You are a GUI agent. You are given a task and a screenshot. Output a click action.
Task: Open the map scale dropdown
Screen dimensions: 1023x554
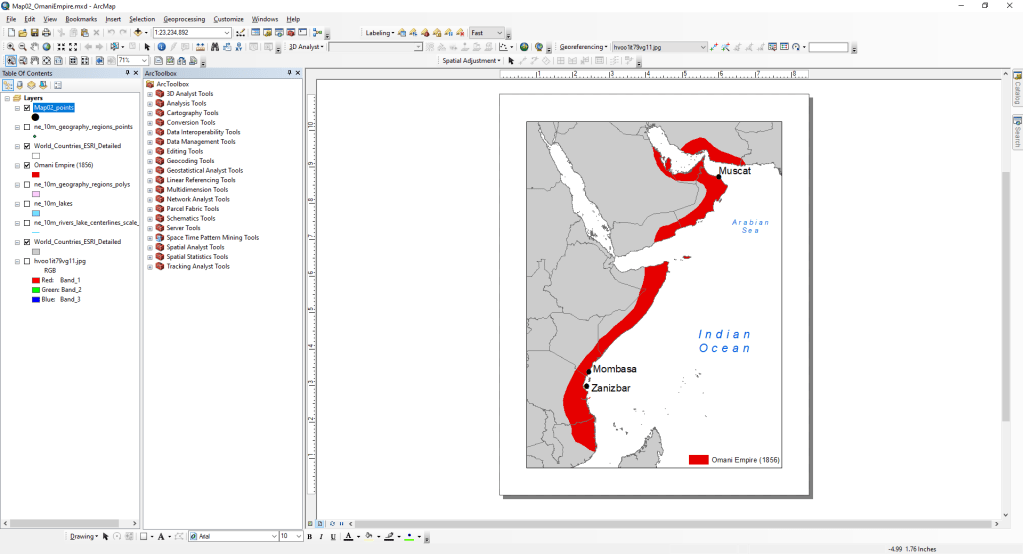pos(227,33)
